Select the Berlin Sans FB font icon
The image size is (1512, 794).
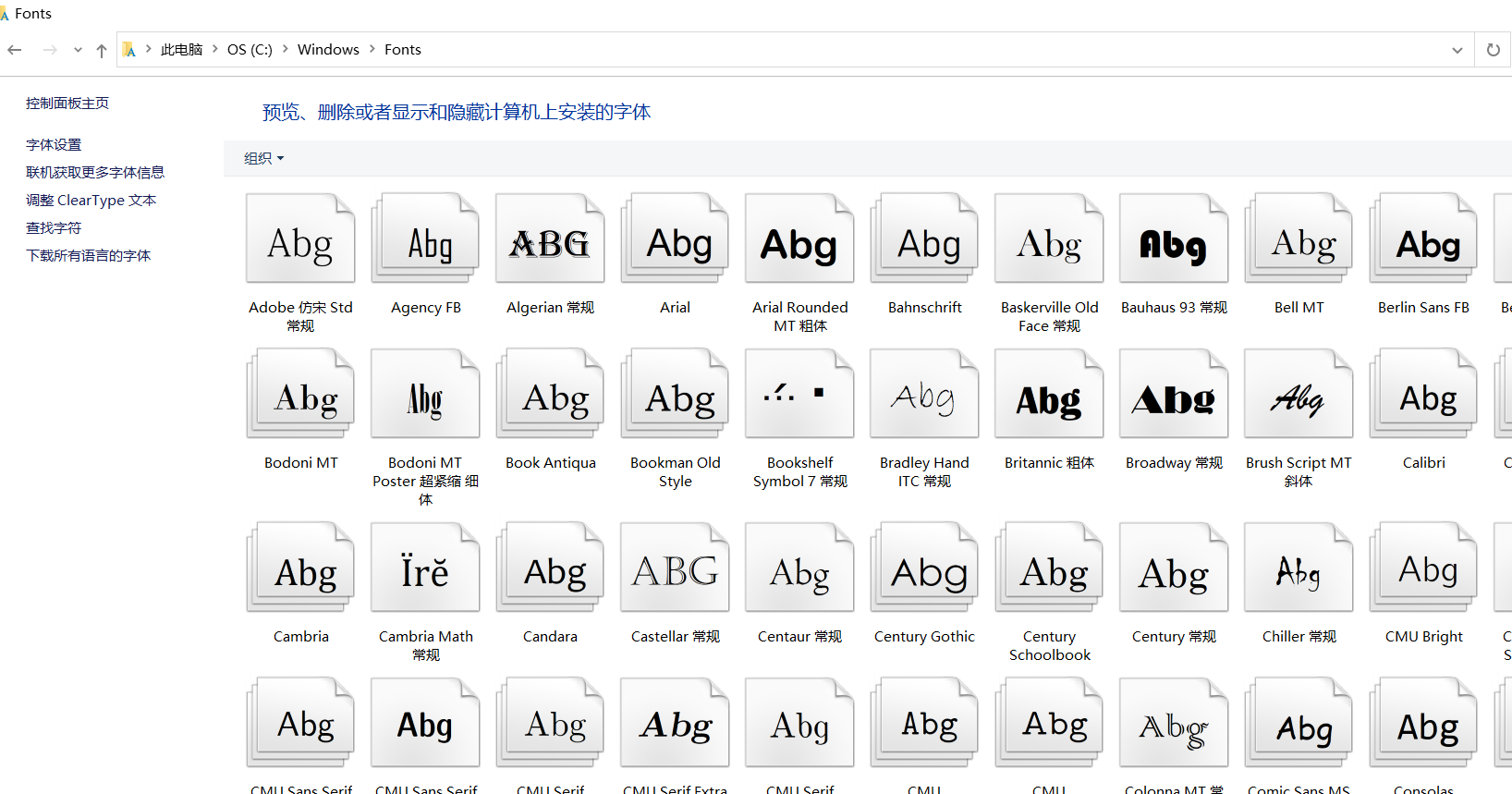1423,238
